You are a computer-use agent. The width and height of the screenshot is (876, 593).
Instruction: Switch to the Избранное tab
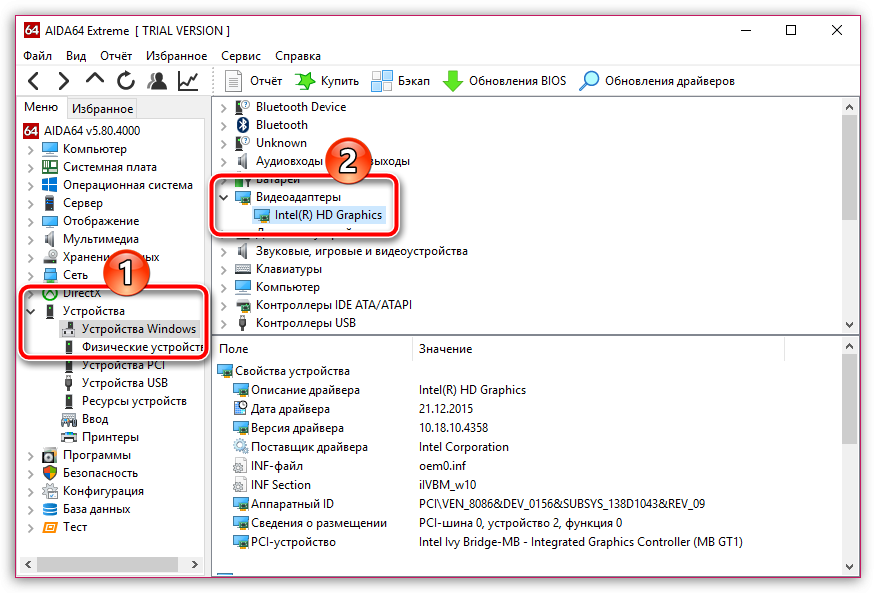tap(102, 109)
